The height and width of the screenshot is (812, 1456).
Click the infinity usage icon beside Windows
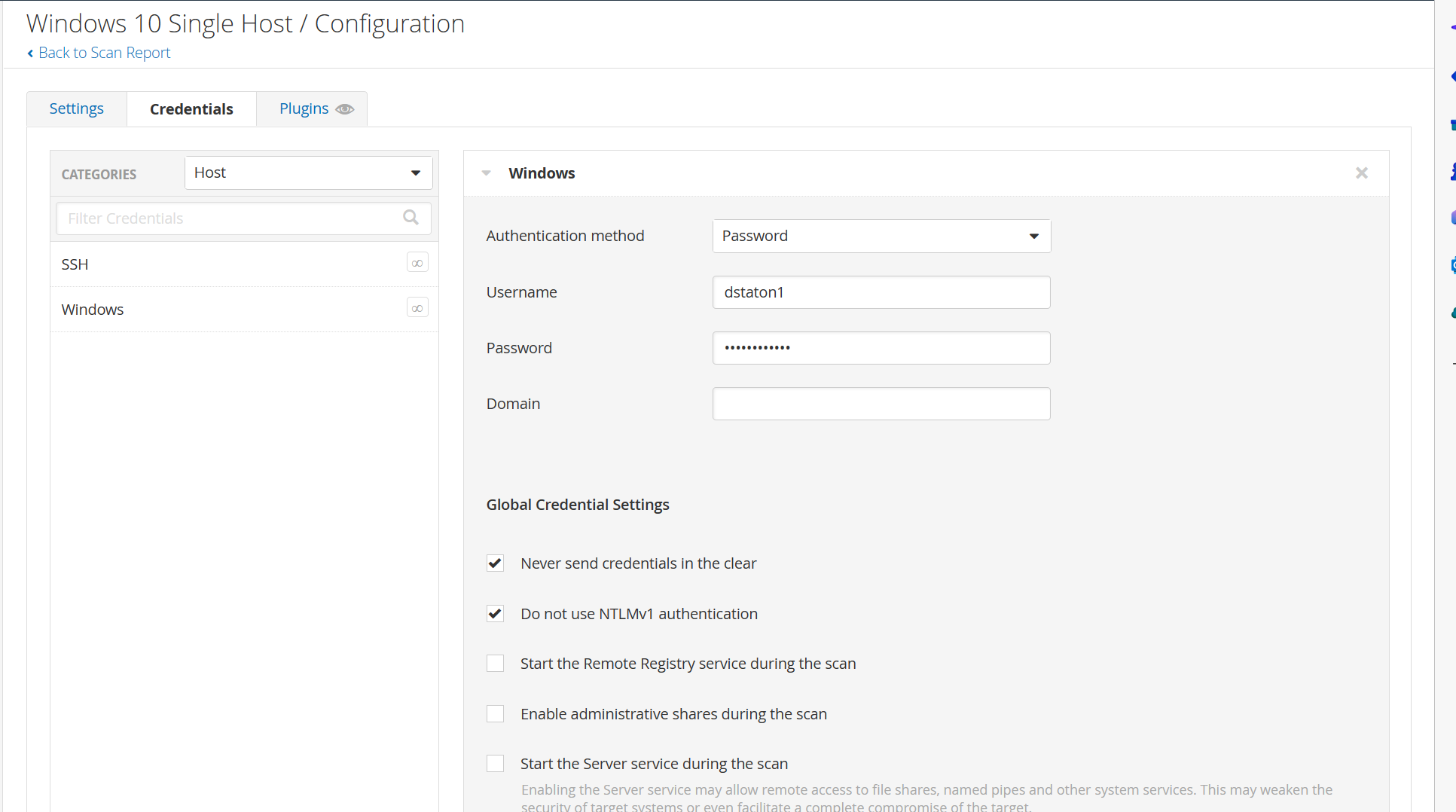(417, 307)
